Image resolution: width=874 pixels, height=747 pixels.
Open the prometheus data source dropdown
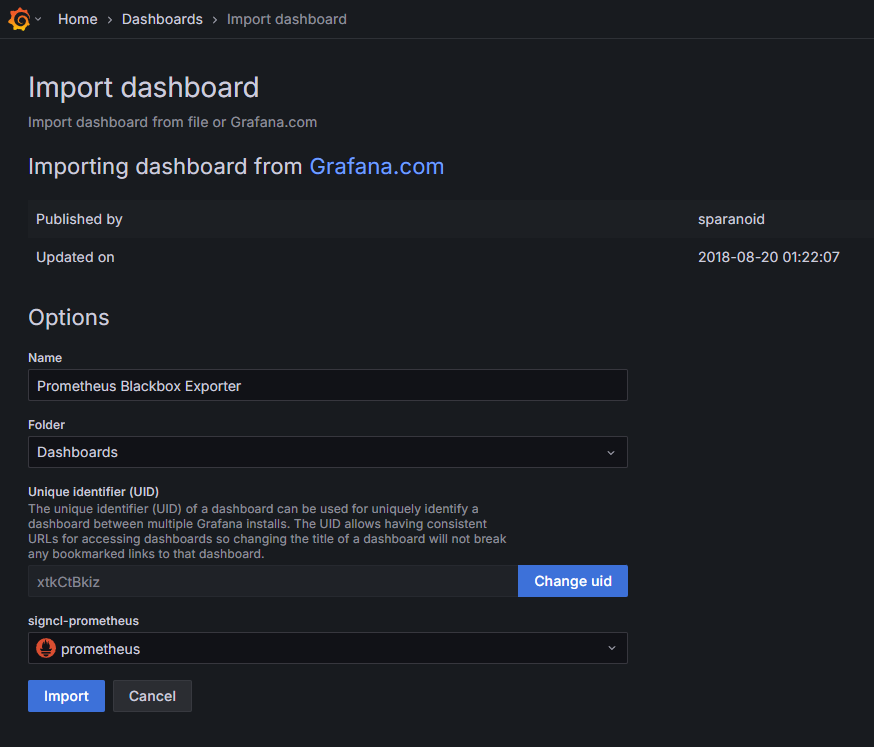click(x=328, y=648)
